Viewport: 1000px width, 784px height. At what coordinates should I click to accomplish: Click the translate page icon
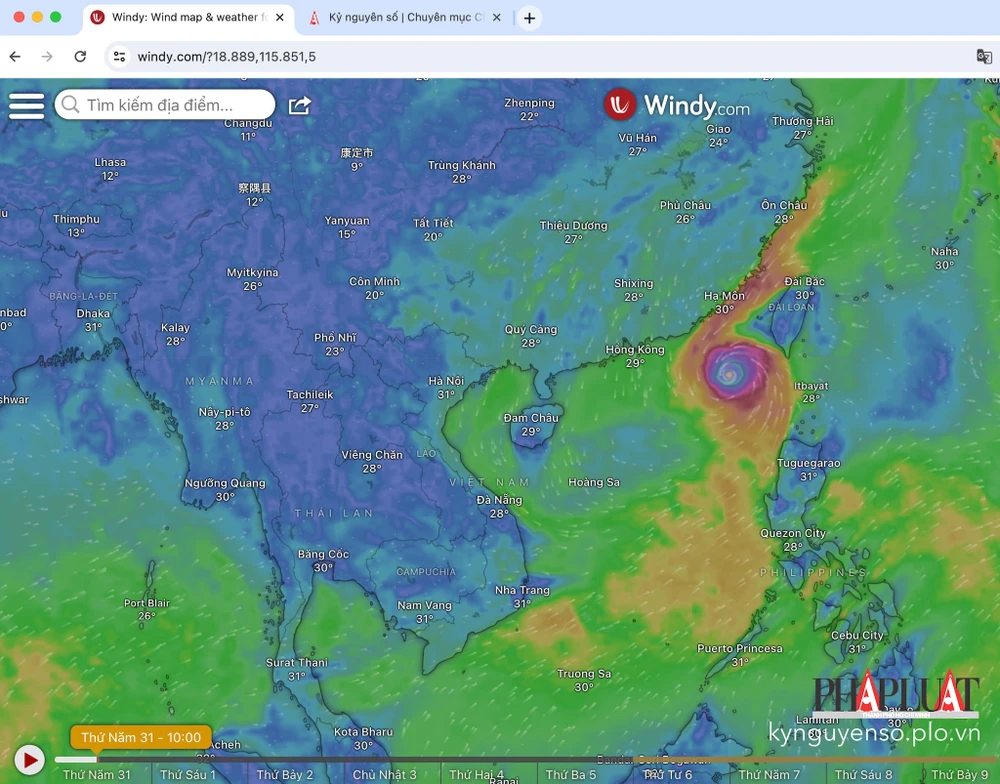[984, 57]
